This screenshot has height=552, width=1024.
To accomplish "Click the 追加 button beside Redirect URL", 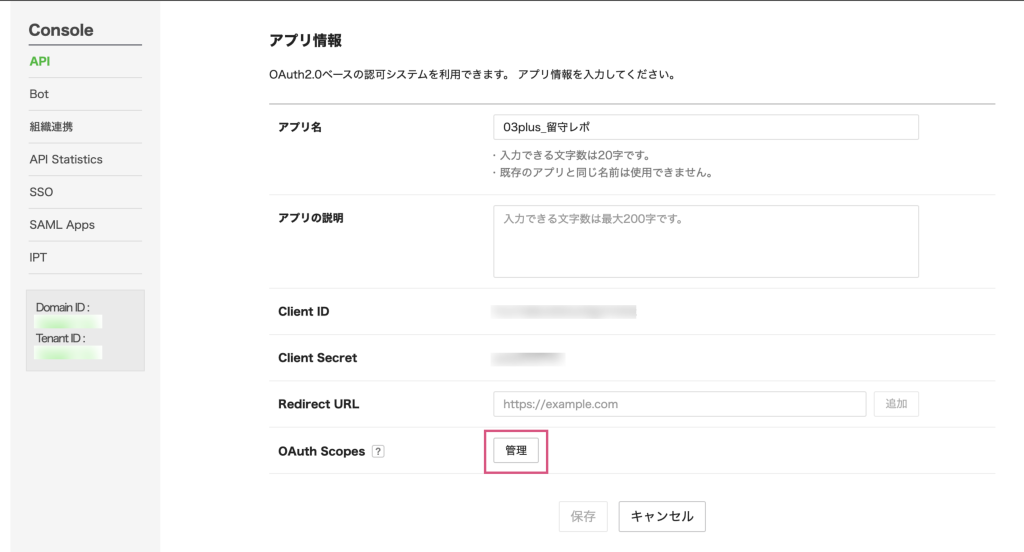I will pyautogui.click(x=896, y=404).
